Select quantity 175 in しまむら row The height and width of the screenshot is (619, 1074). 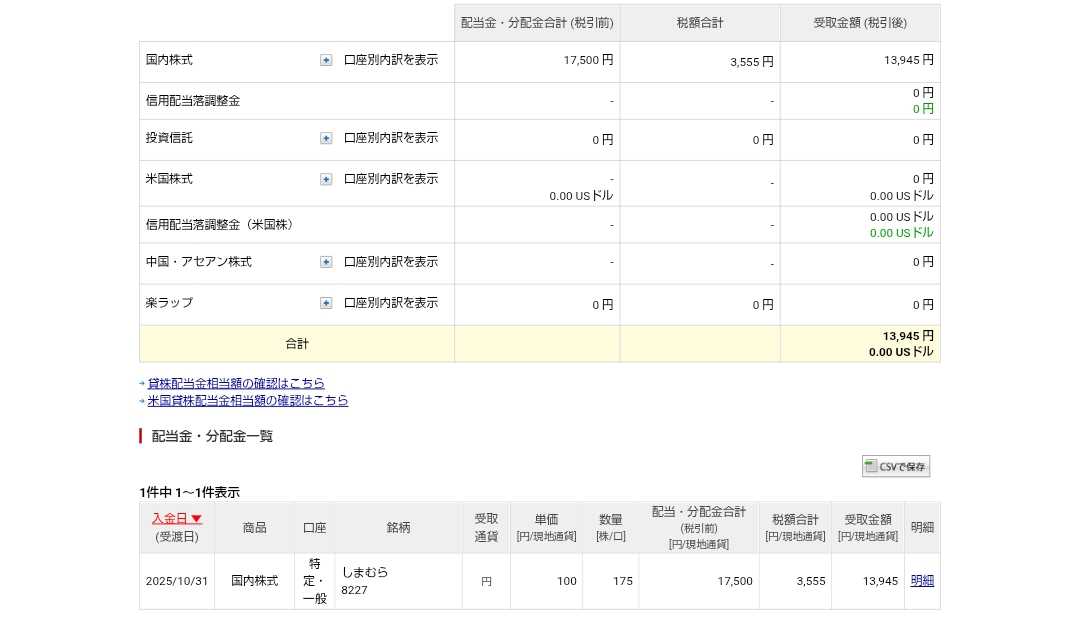click(623, 581)
